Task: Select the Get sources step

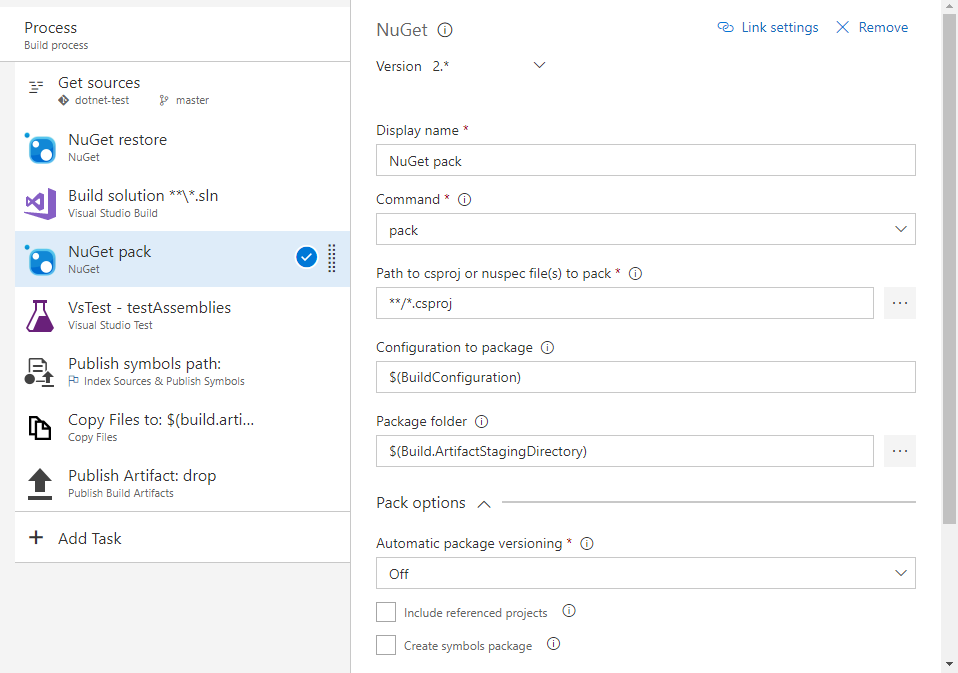Action: [99, 83]
